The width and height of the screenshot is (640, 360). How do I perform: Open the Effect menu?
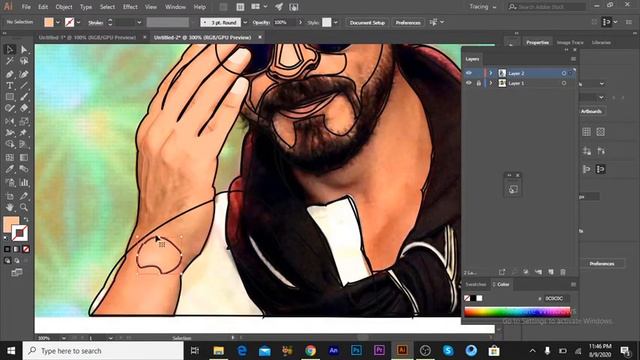(x=130, y=7)
